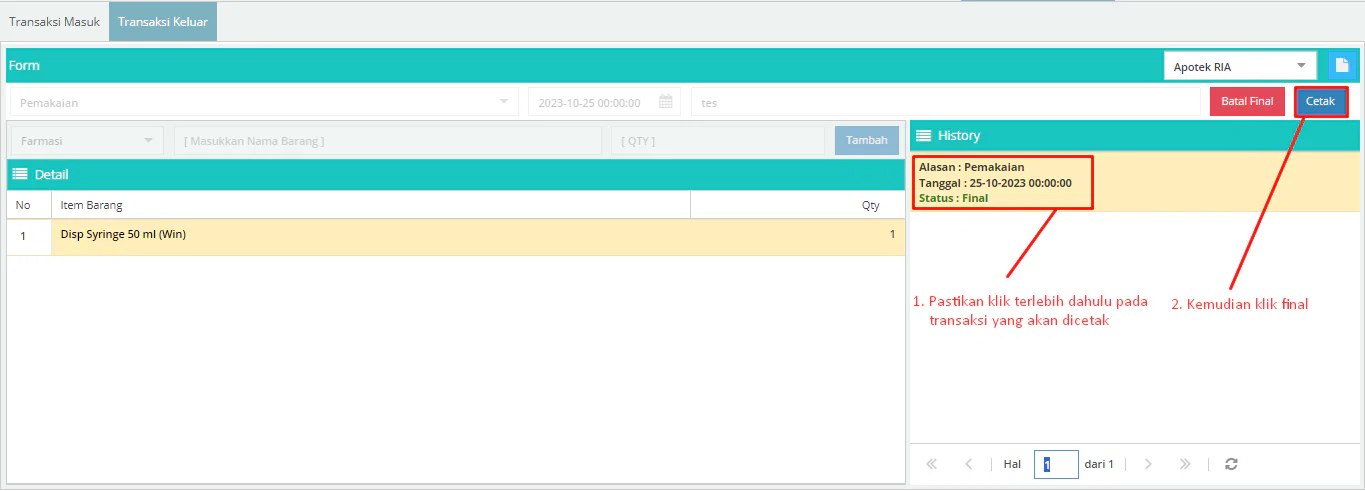Click the history page number box

tap(1055, 464)
